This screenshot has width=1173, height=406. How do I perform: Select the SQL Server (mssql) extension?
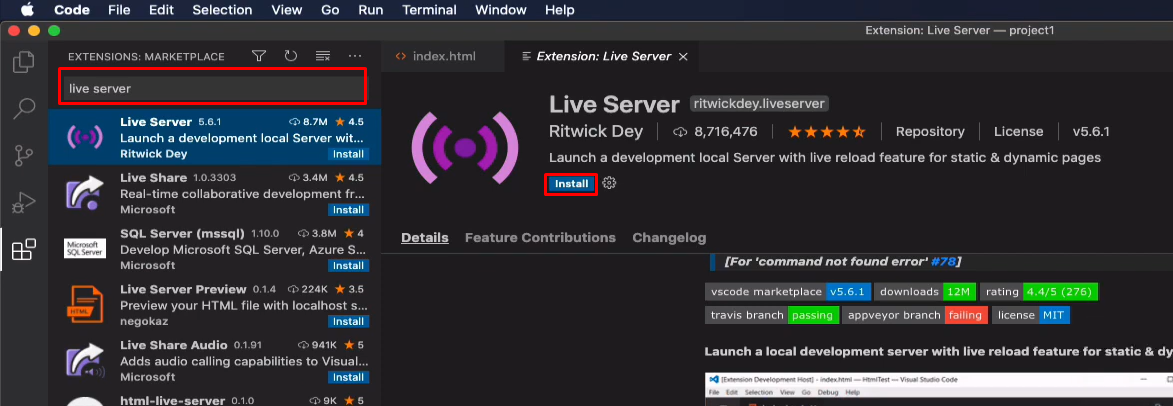(215, 249)
